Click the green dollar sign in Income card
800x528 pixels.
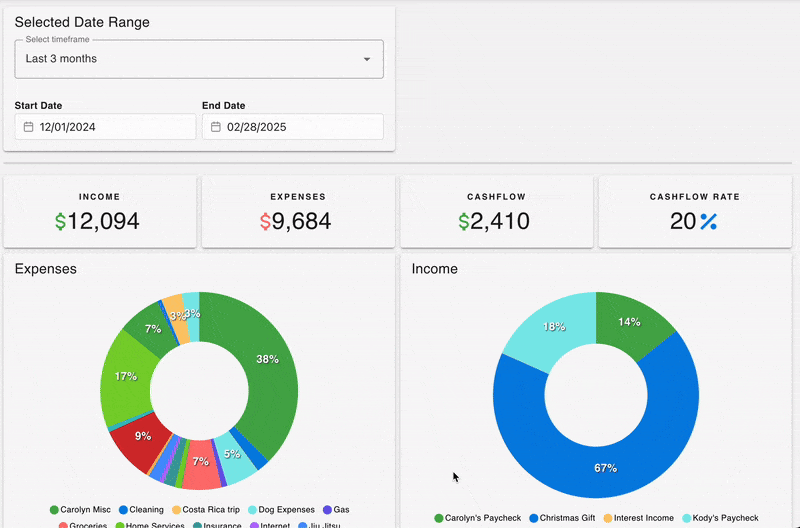click(61, 221)
